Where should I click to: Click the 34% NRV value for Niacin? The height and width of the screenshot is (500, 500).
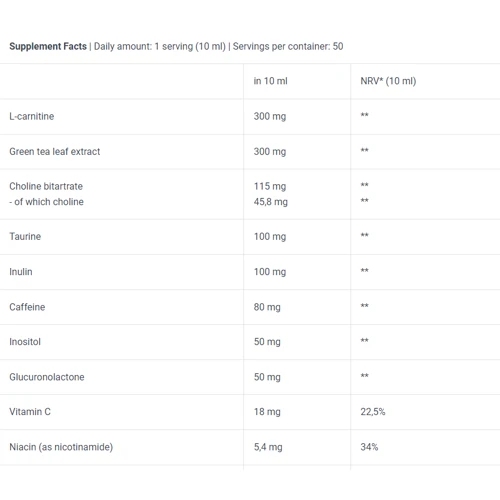[x=369, y=447]
